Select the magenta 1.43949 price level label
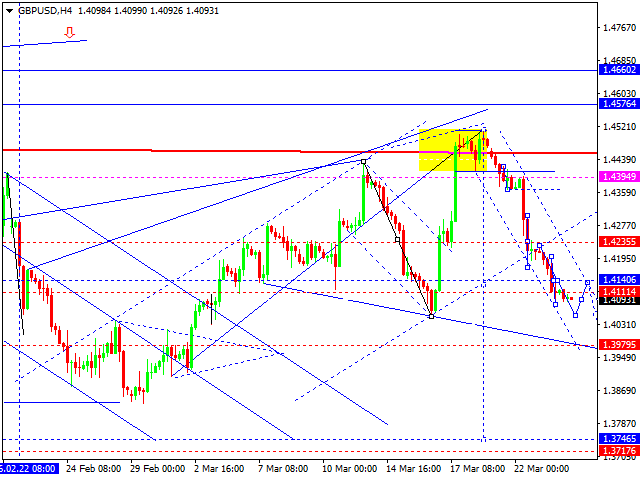Screen dimensions: 640x480 (619, 177)
